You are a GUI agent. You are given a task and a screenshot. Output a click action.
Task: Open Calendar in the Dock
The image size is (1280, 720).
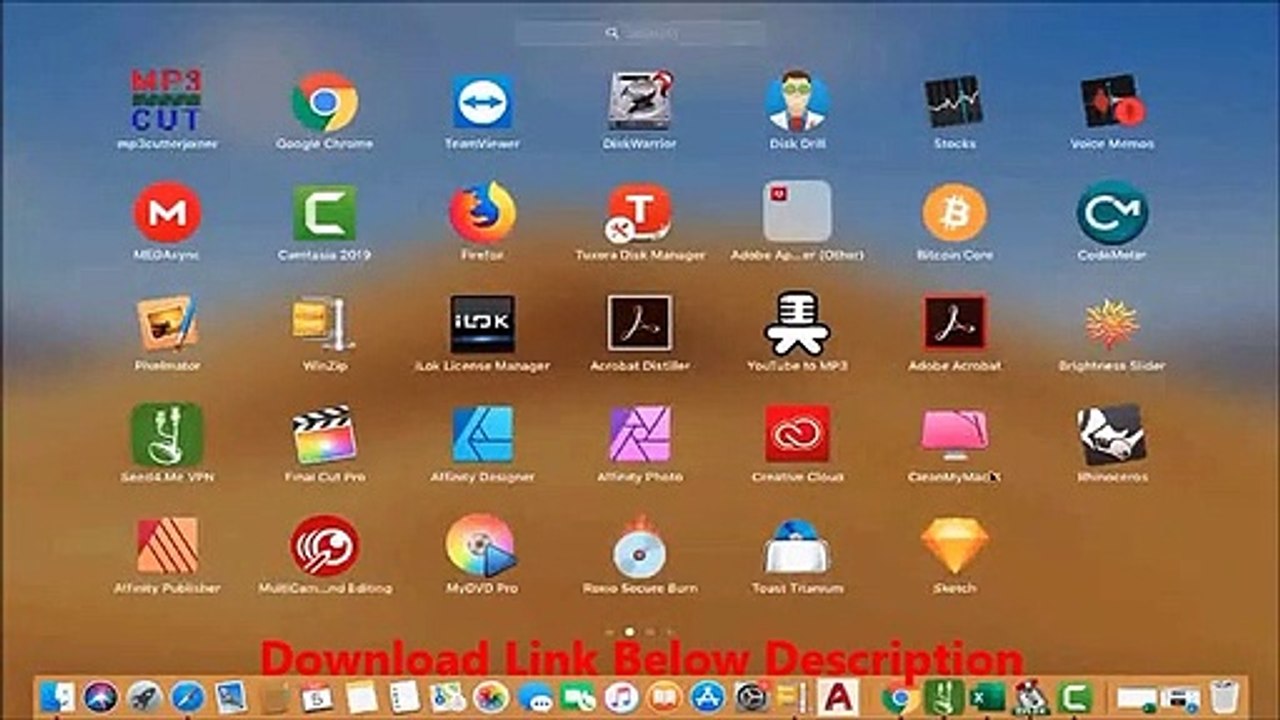coord(318,696)
